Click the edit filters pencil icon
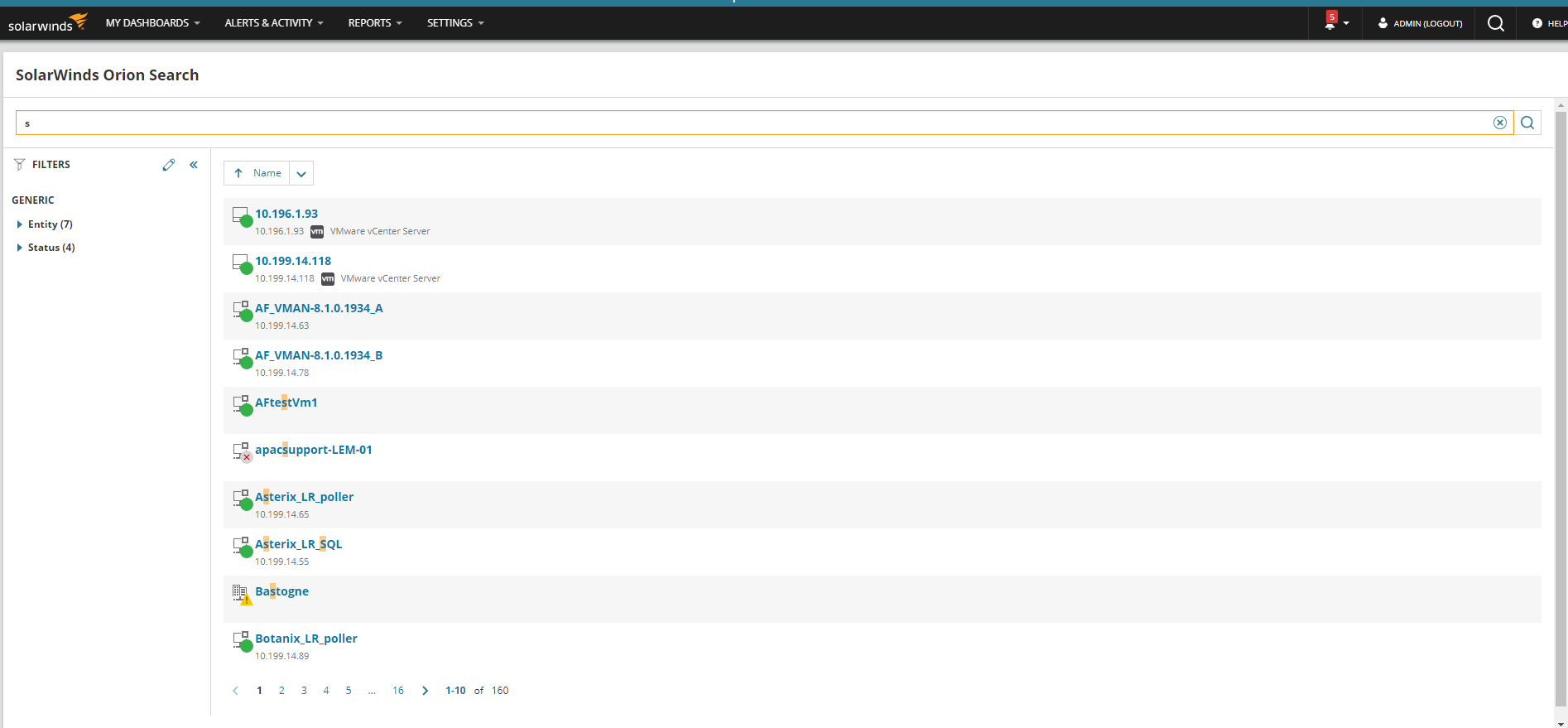Screen dimensions: 1568x728 coord(169,165)
